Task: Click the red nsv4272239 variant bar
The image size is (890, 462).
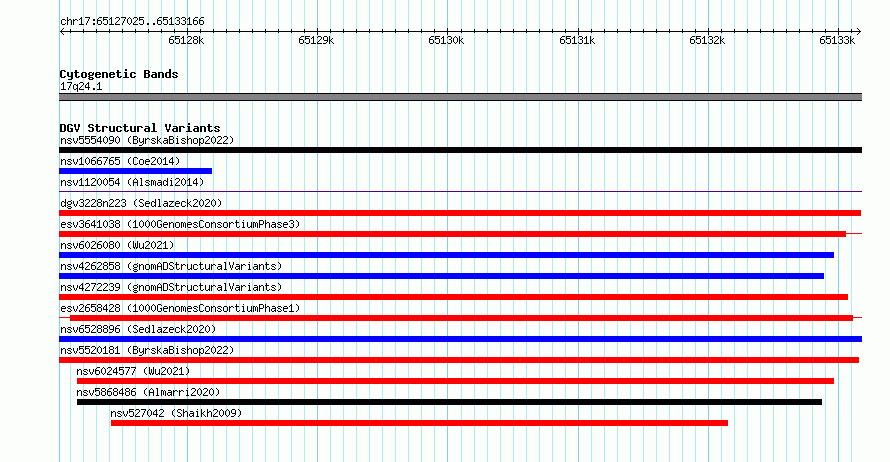Action: tap(454, 297)
